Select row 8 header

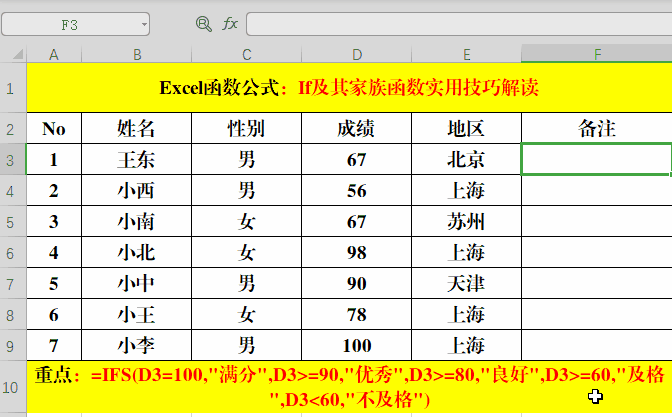11,315
